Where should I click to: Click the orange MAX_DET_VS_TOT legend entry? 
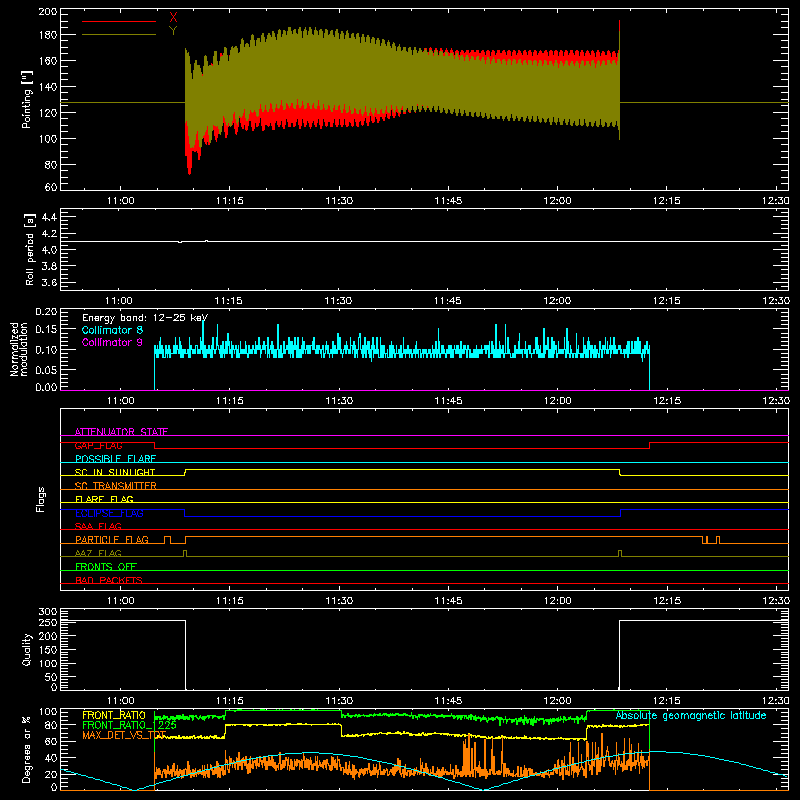click(x=124, y=735)
